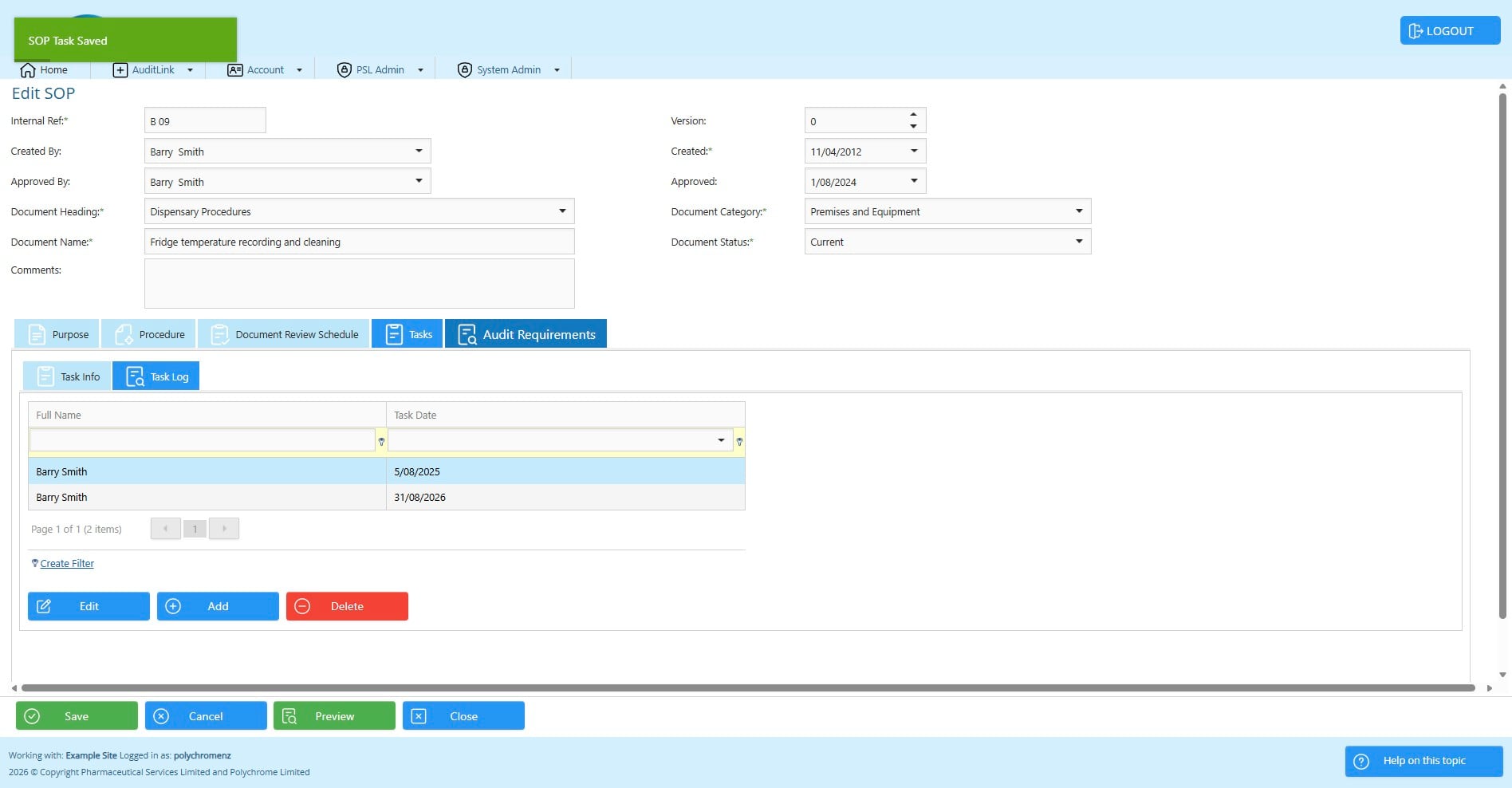This screenshot has width=1512, height=788.
Task: Click the LOGOUT button
Action: 1450,31
